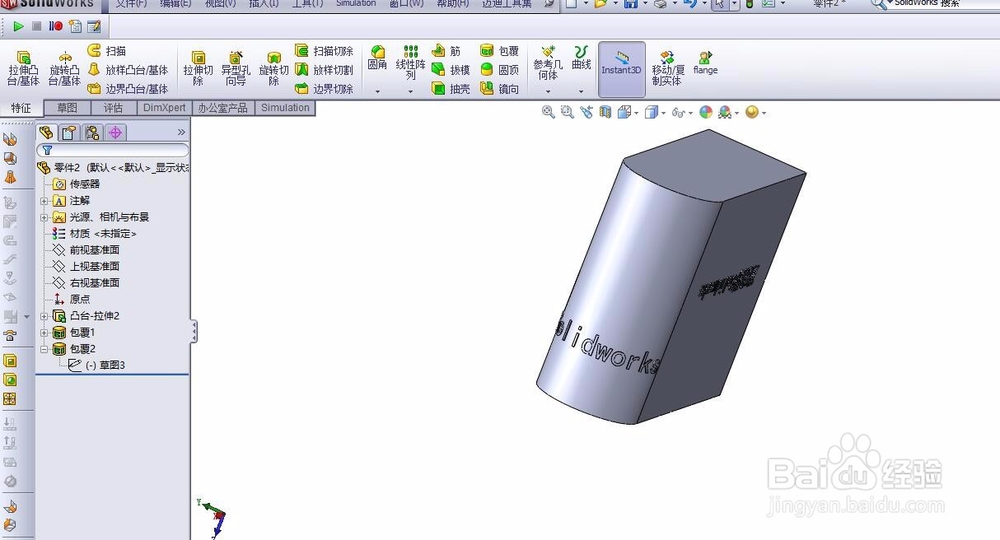Start recording a macro
Screen dimensions: 1000x540
click(55, 26)
